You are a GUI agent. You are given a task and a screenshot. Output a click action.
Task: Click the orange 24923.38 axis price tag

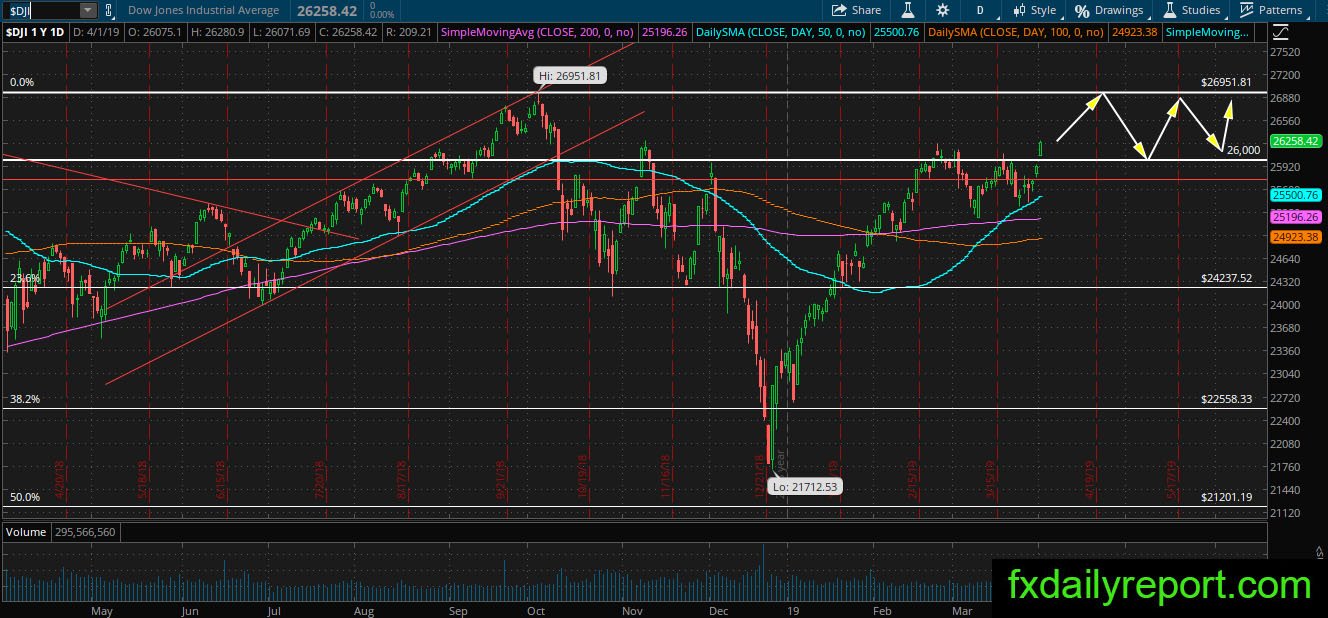coord(1295,237)
